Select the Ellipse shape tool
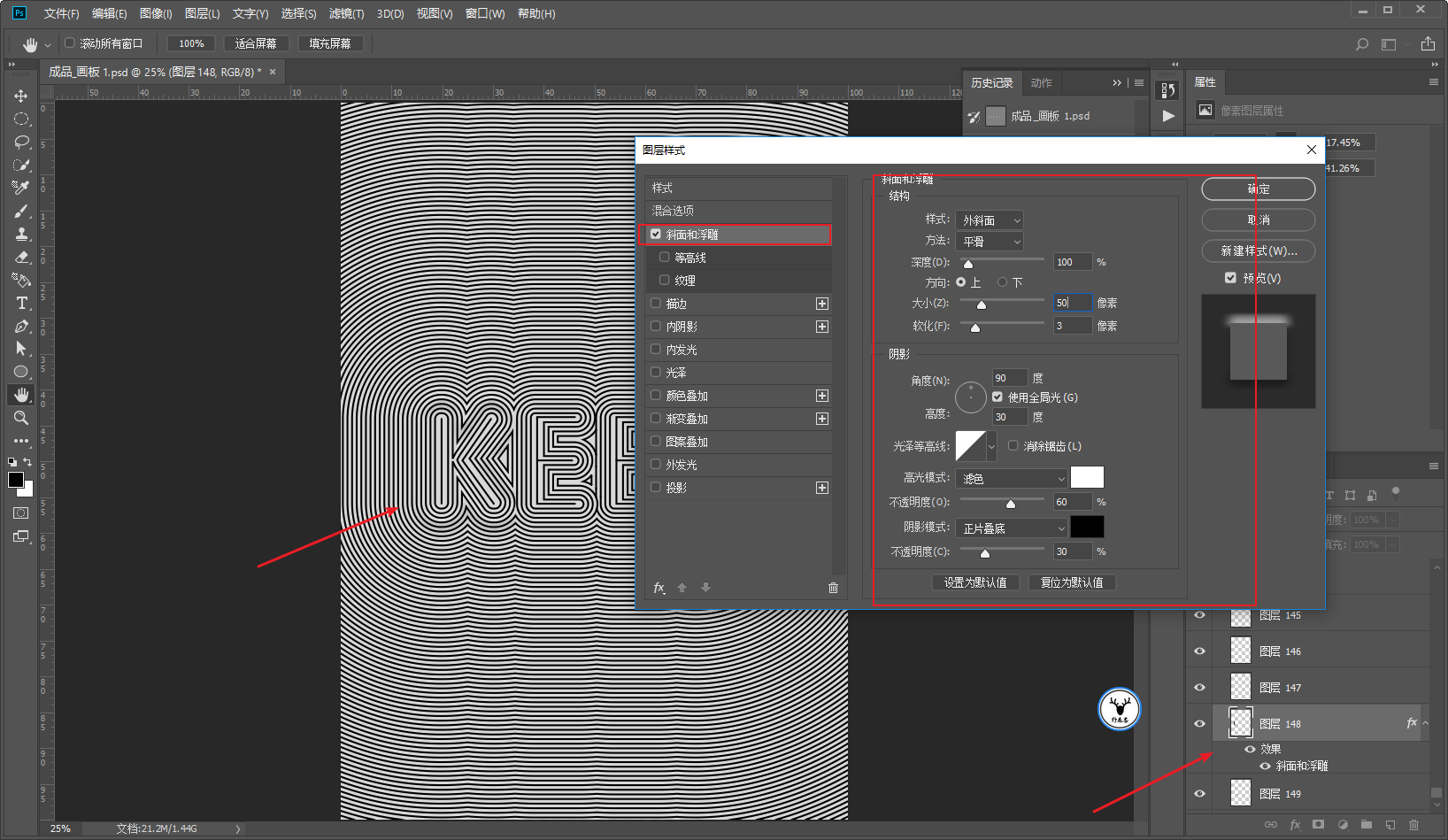Screen dimensions: 1448x840 tap(21, 372)
